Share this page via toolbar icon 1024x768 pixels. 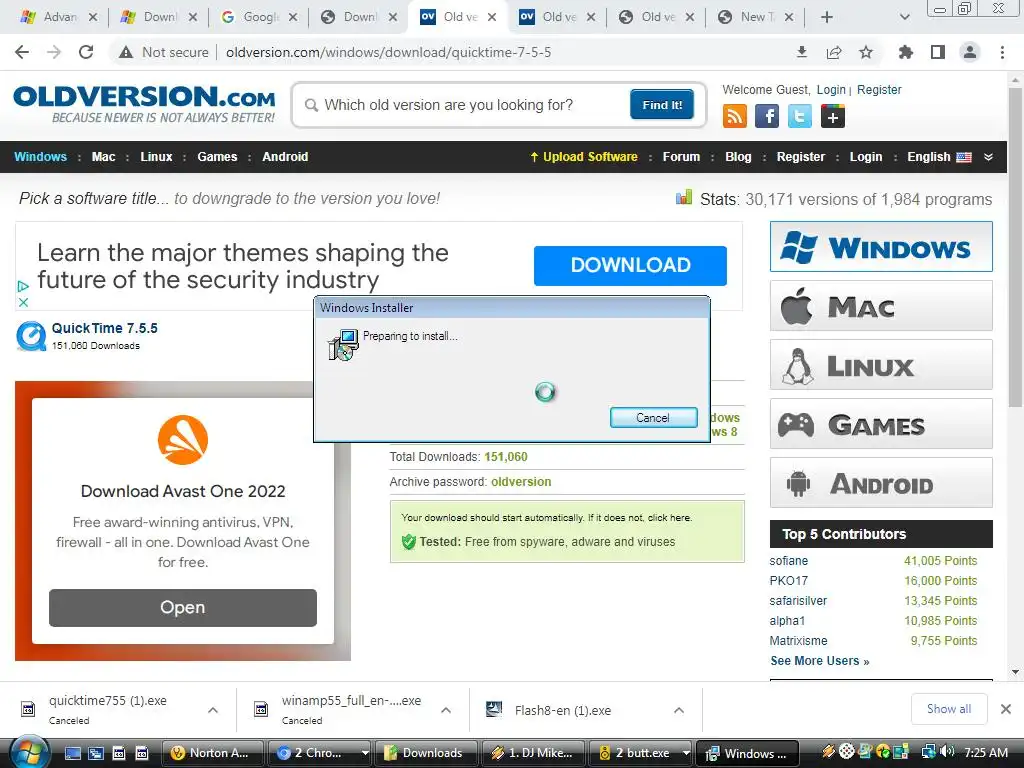834,52
